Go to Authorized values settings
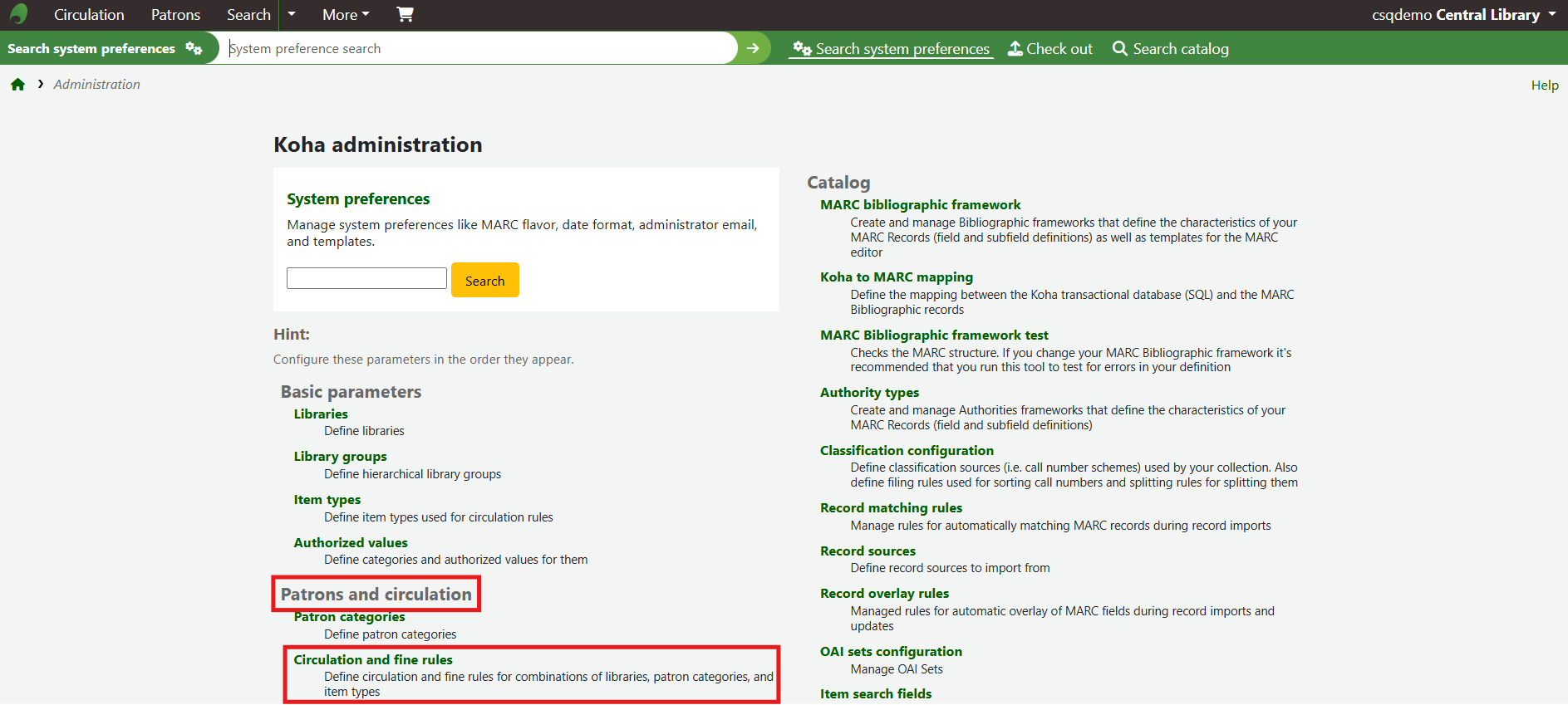The height and width of the screenshot is (705, 1568). [x=351, y=542]
